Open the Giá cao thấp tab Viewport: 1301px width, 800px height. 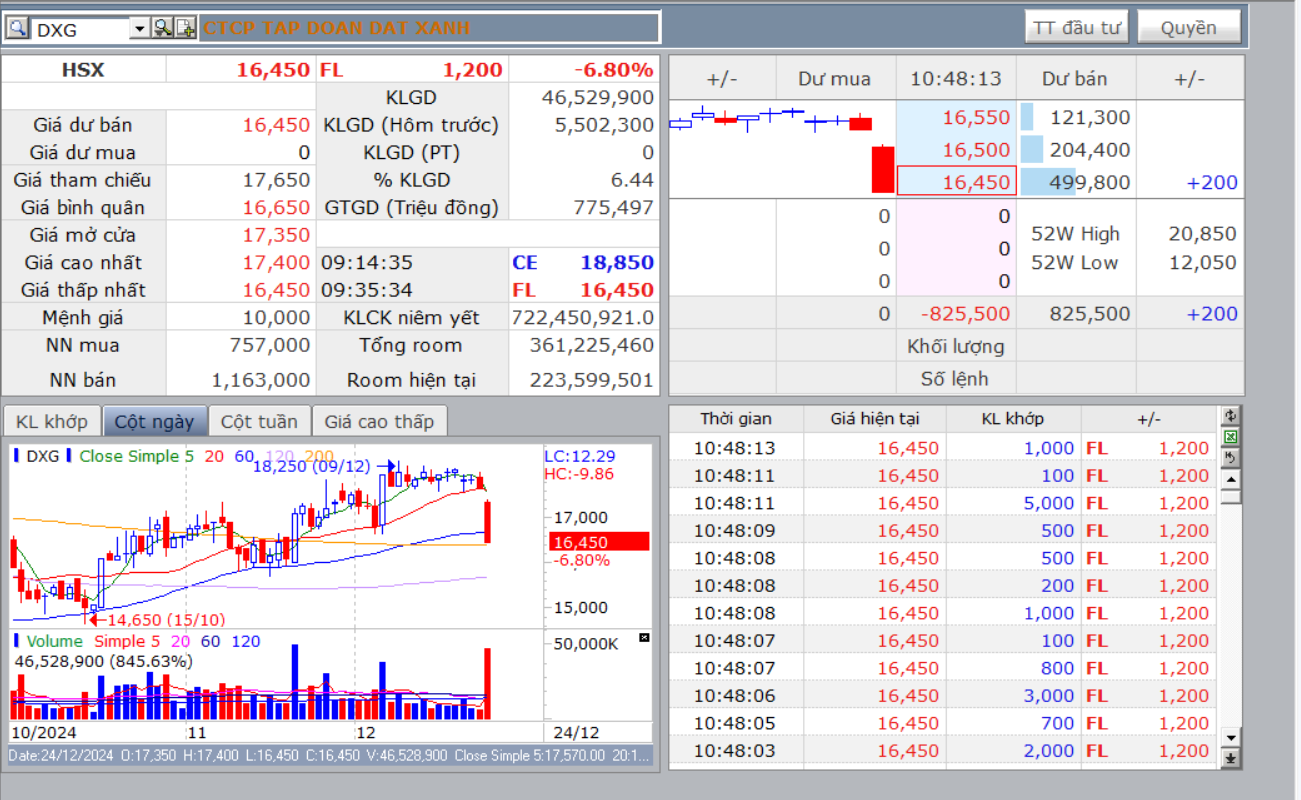pos(379,421)
